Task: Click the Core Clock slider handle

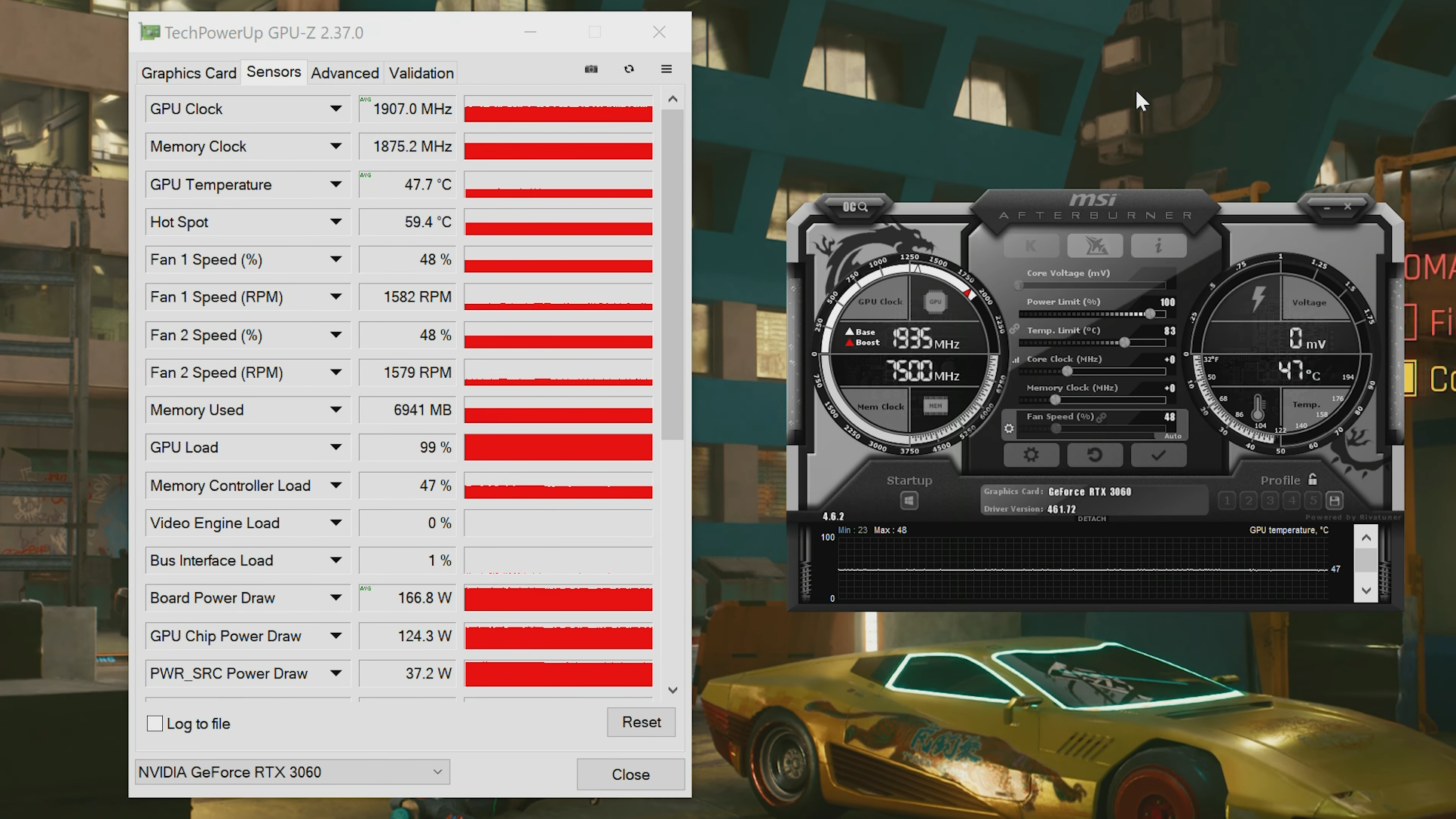Action: click(1067, 371)
